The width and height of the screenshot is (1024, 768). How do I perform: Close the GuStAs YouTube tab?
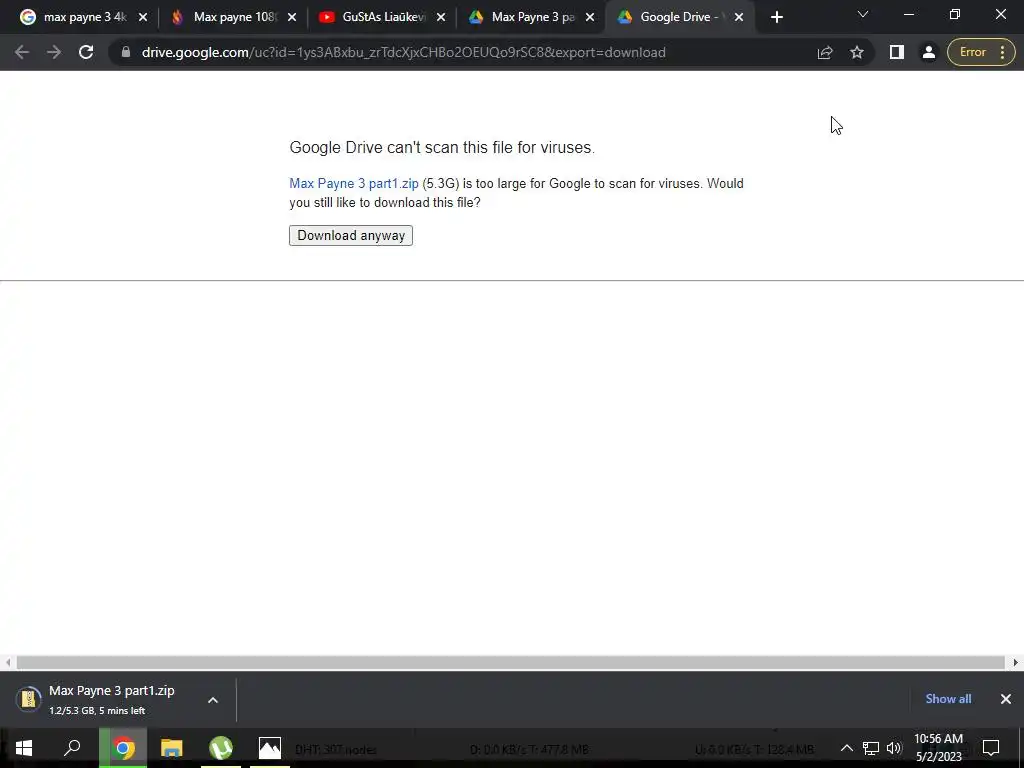point(441,18)
